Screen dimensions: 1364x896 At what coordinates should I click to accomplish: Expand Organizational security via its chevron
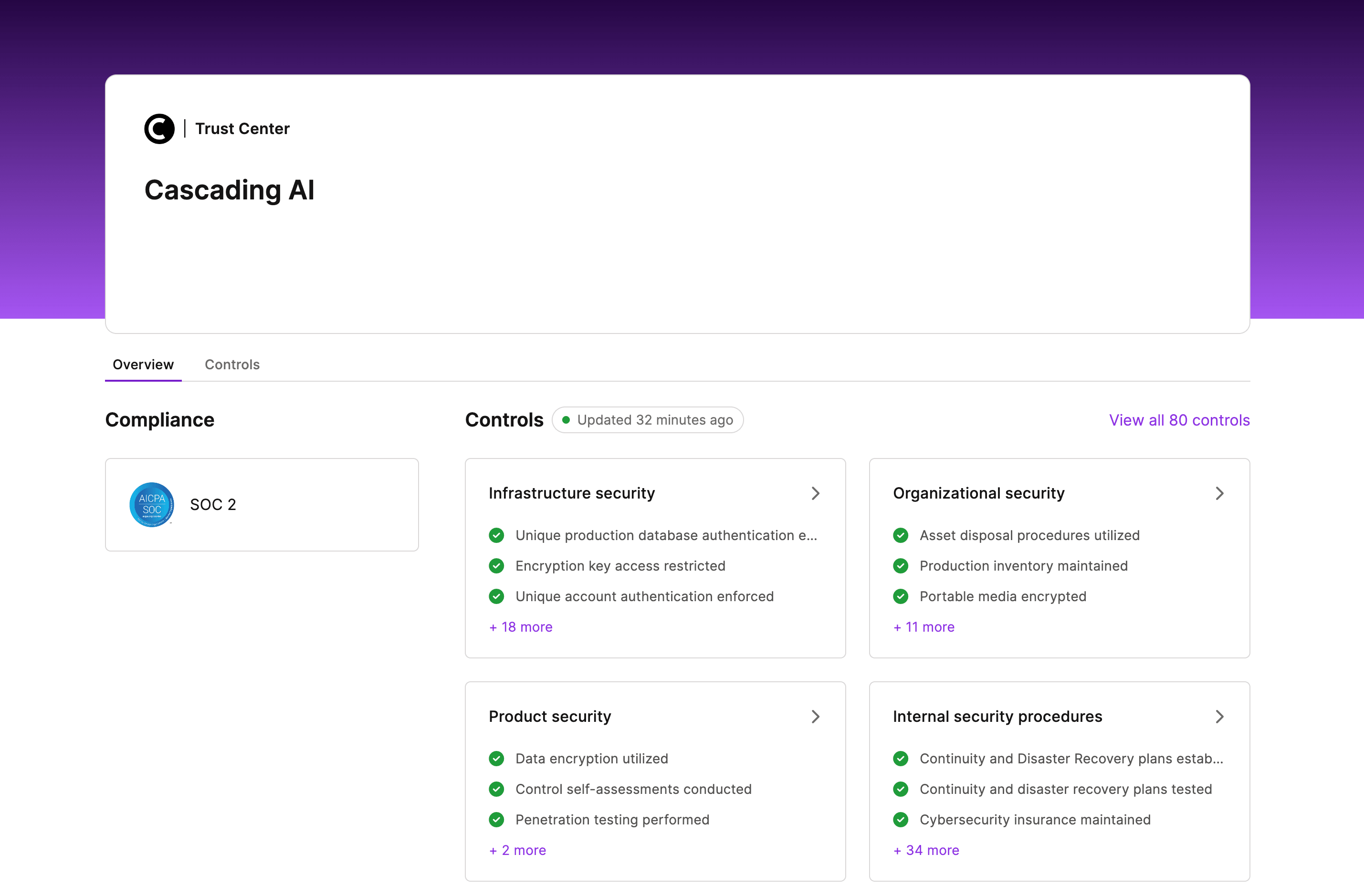point(1219,493)
